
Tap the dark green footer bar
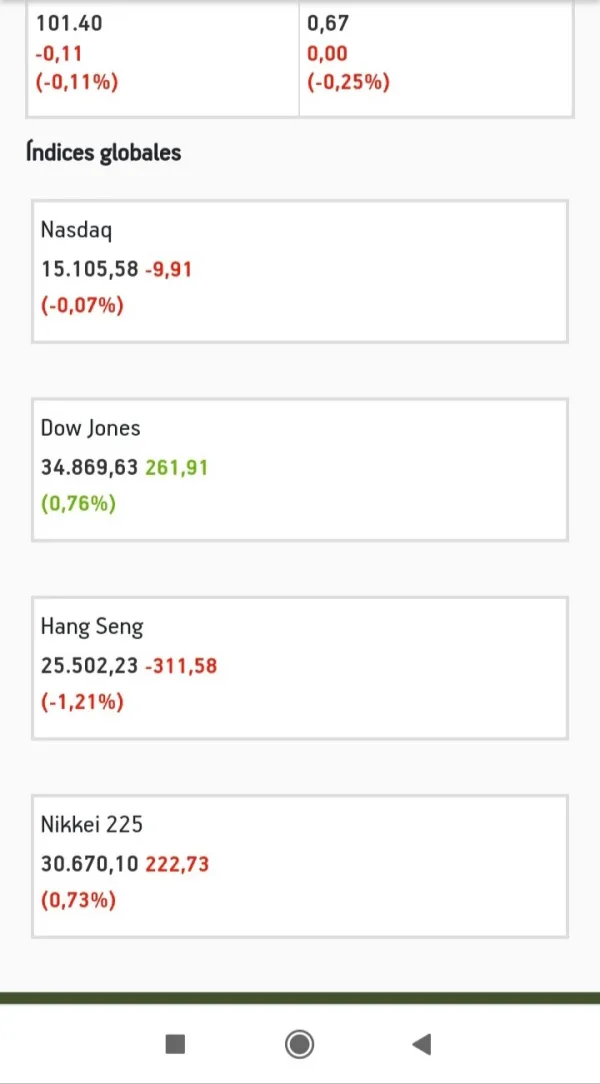300,998
